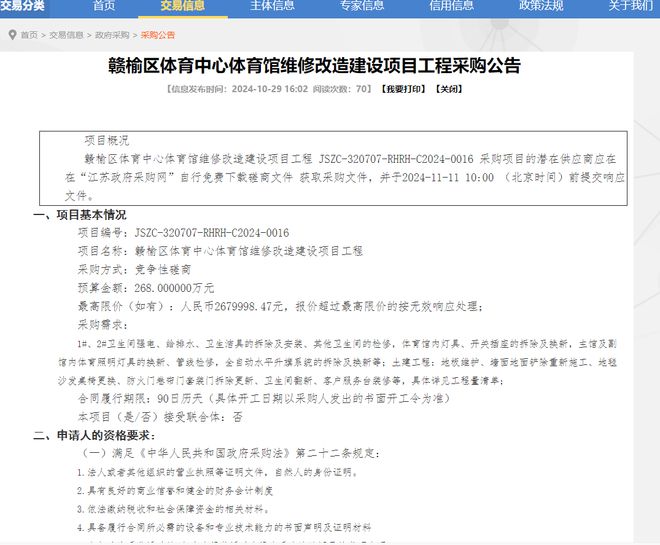Click publish time 2024-10-29 16:02
This screenshot has height=545, width=660.
[x=270, y=89]
